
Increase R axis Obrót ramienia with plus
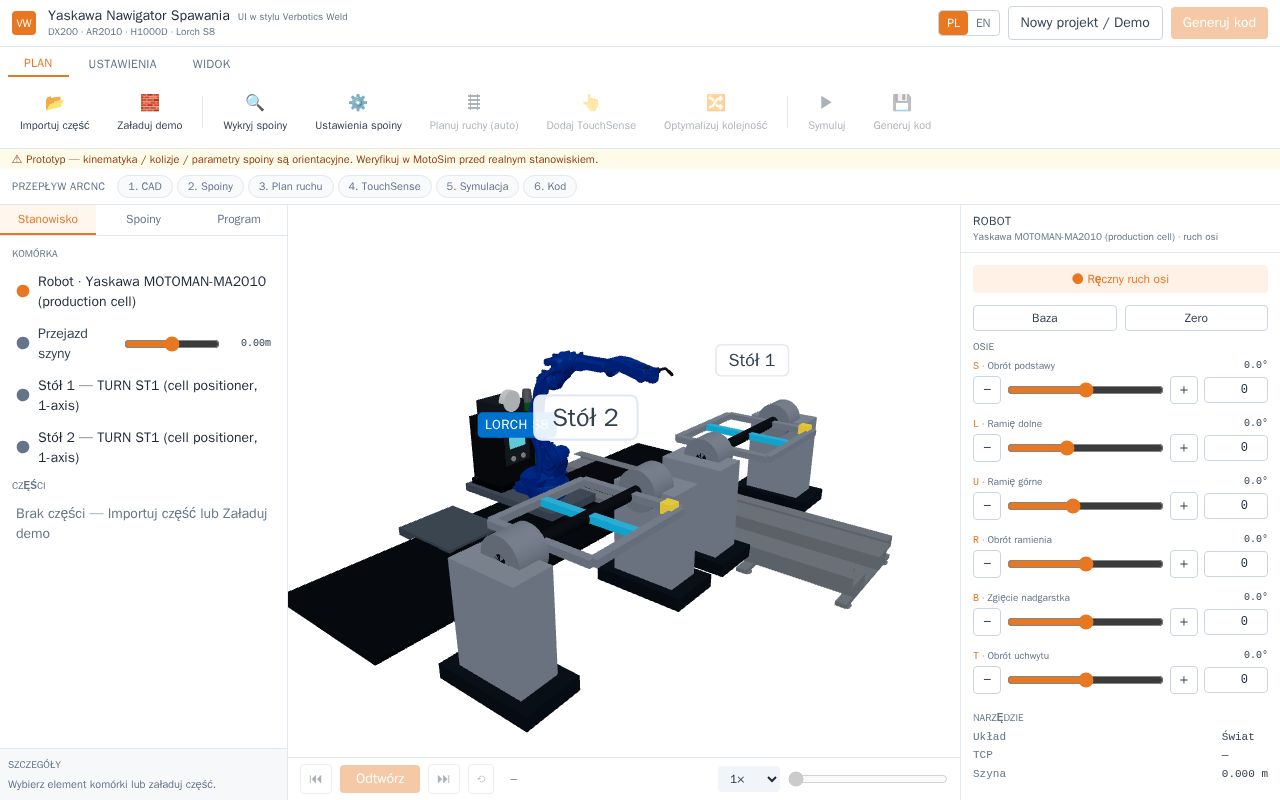tap(1184, 564)
